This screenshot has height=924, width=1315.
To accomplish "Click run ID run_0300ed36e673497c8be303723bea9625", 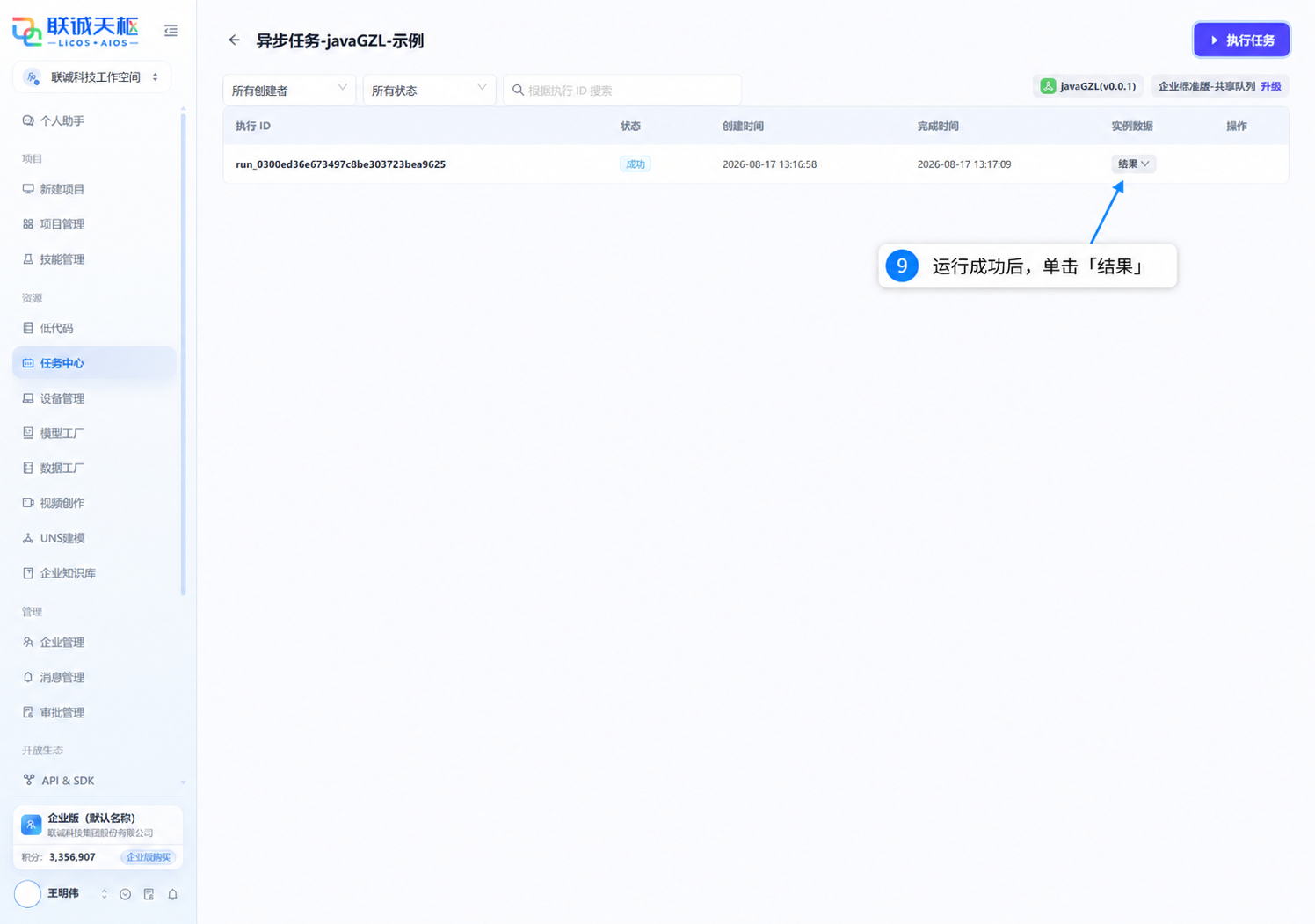I will click(x=340, y=164).
